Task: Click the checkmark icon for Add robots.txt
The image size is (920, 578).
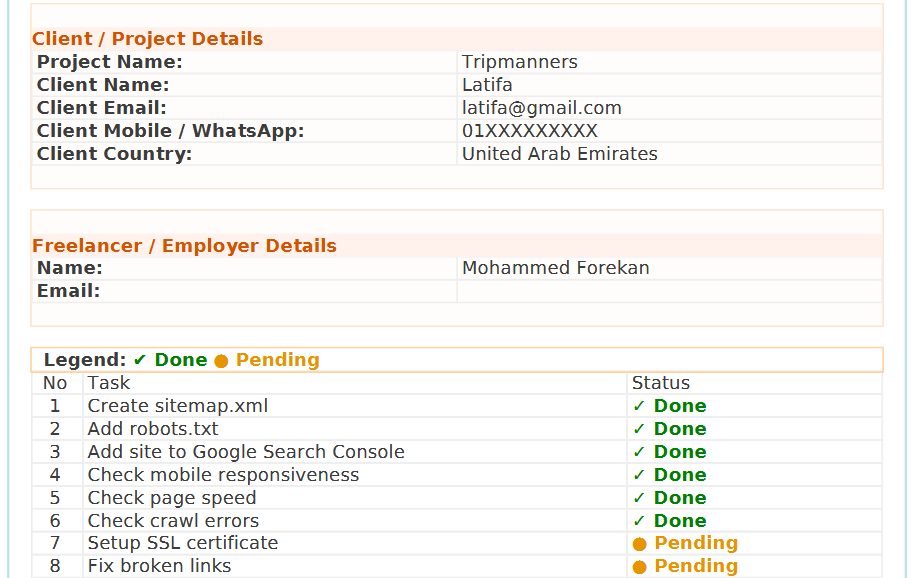Action: pyautogui.click(x=639, y=429)
